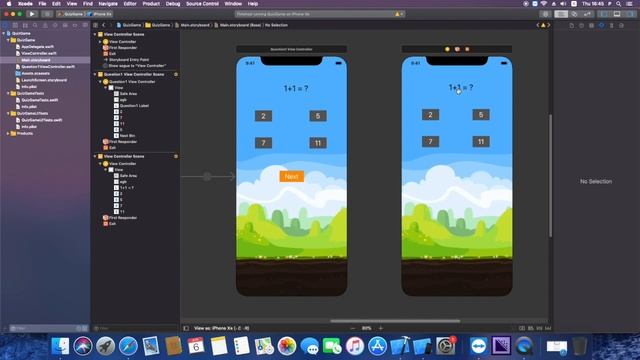Go back using the jump bar back arrow
Screen dimensions: 640x360
coord(104,25)
